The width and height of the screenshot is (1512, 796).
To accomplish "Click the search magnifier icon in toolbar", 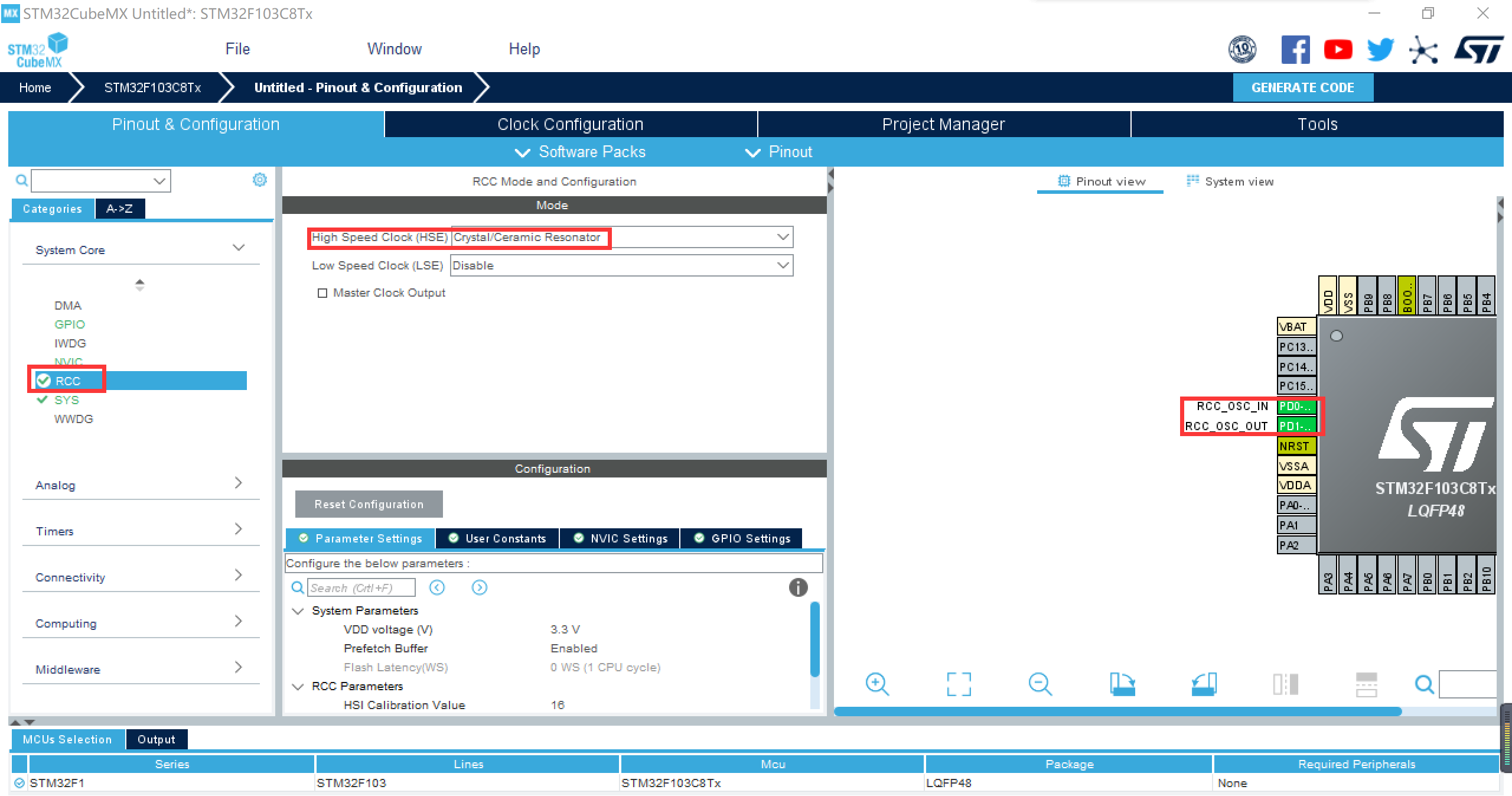I will click(x=1423, y=684).
